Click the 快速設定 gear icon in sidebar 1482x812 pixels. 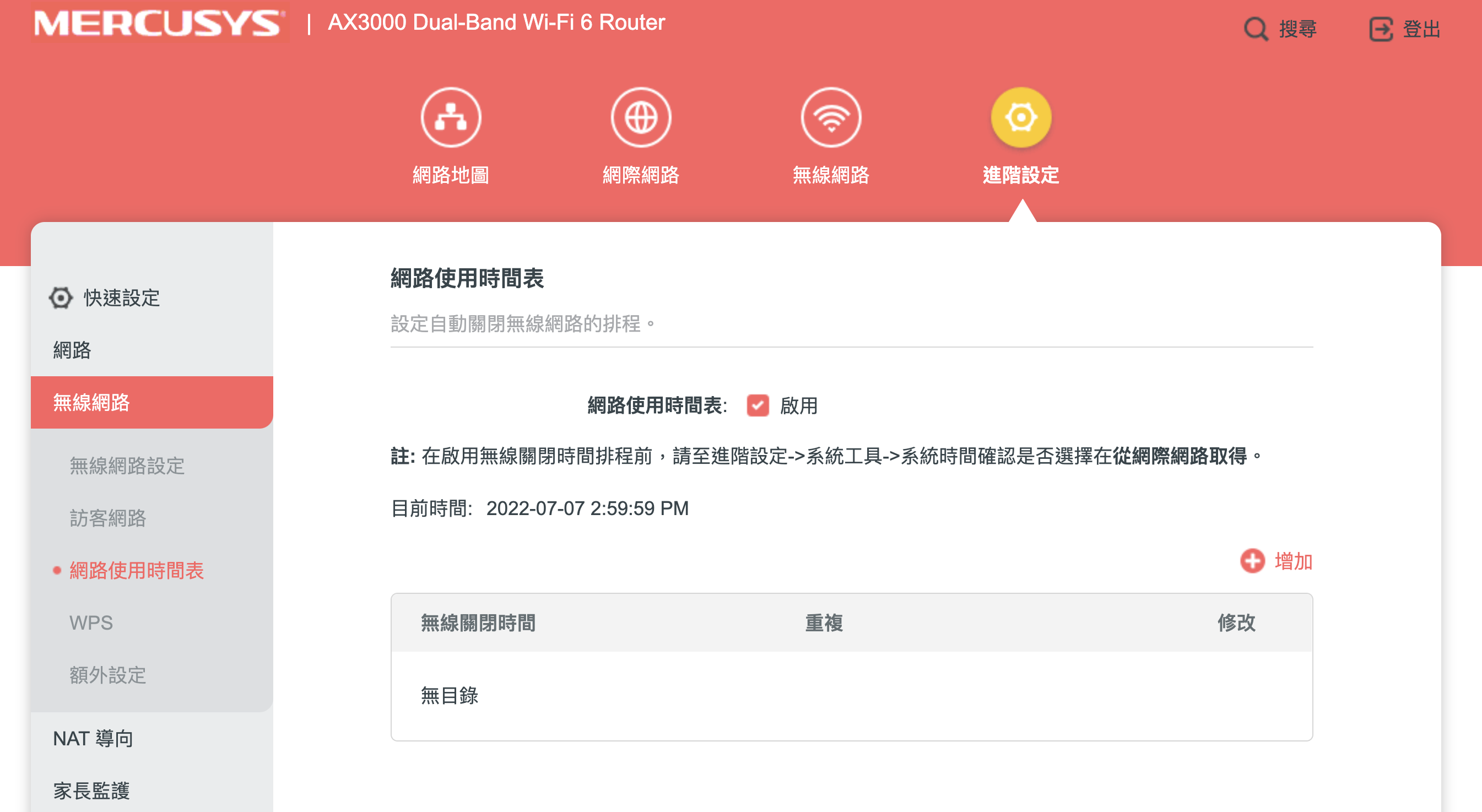(61, 298)
